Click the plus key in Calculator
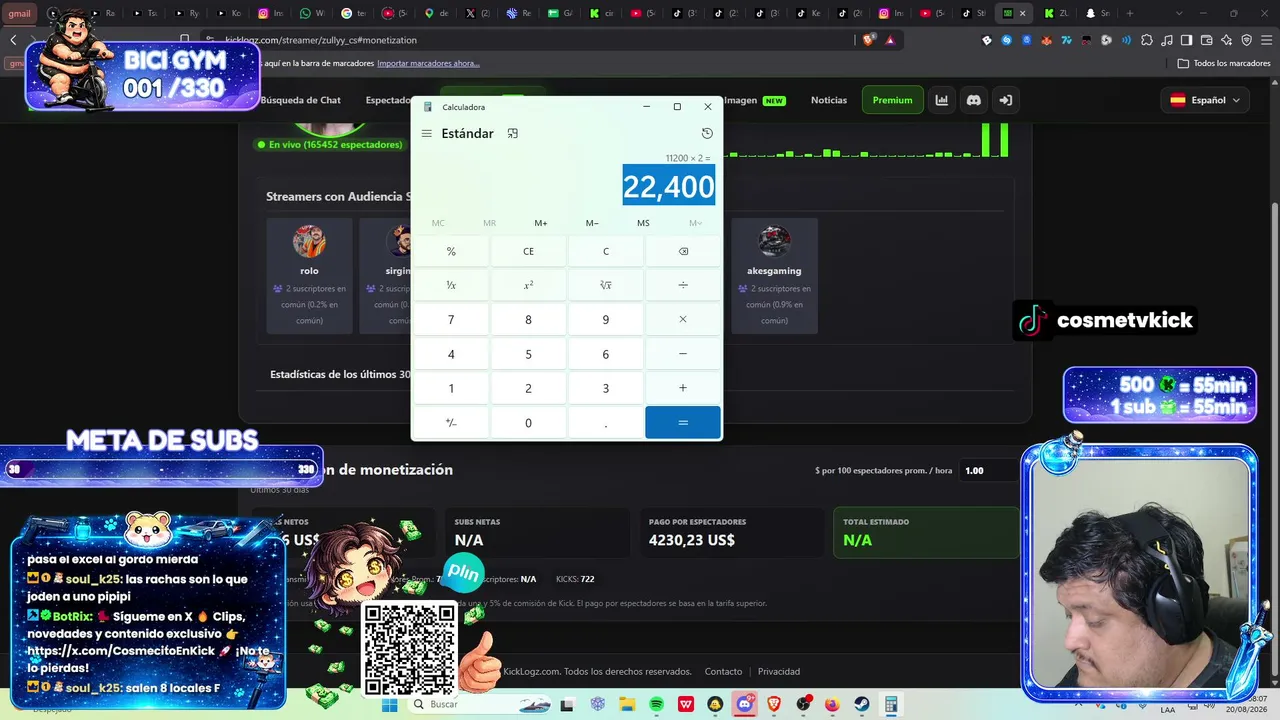The height and width of the screenshot is (720, 1280). tap(683, 388)
